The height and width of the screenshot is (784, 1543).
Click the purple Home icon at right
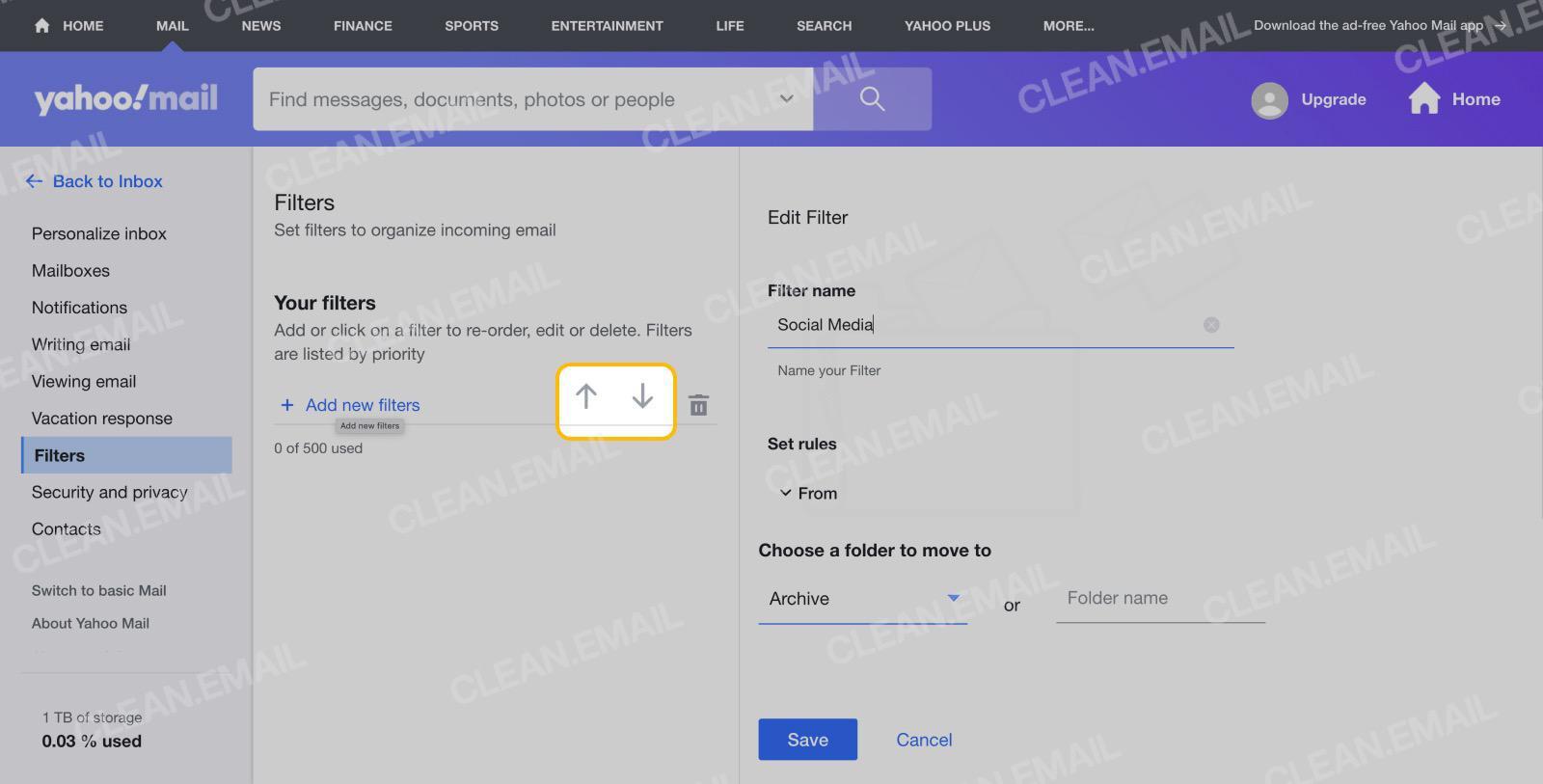pos(1423,98)
